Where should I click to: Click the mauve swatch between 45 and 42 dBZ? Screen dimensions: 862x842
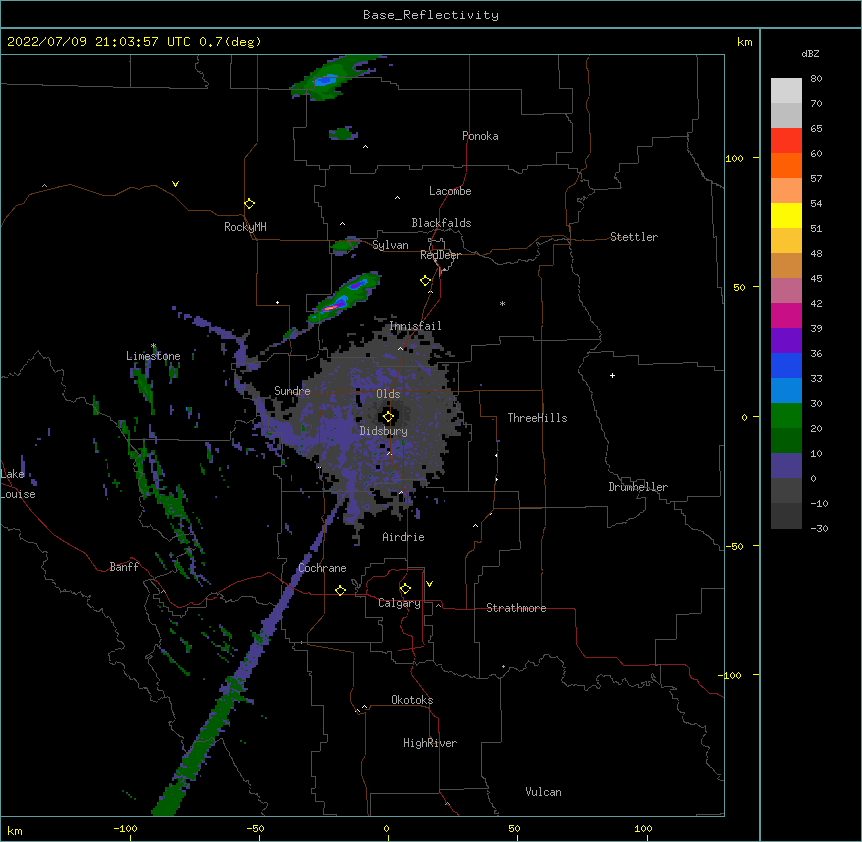pos(786,291)
